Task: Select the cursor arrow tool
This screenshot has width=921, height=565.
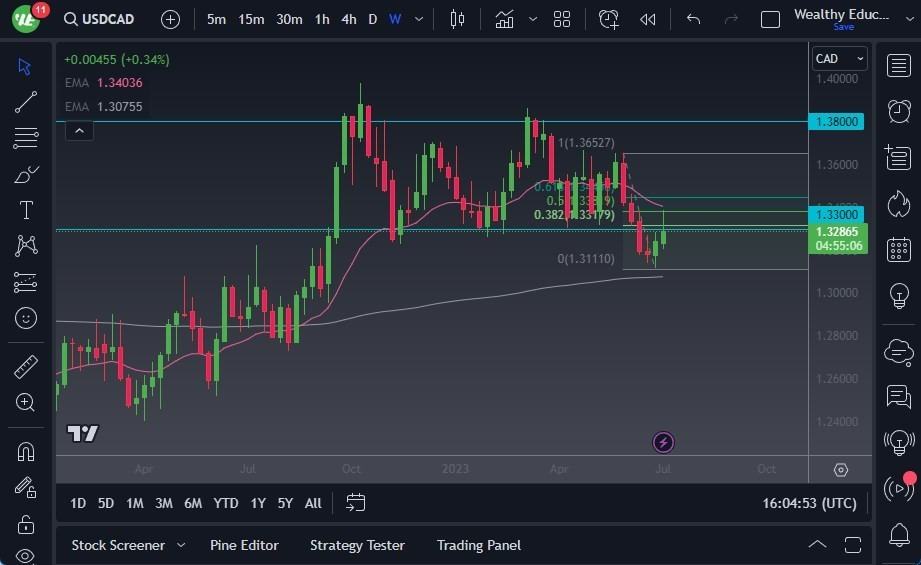Action: [x=25, y=66]
